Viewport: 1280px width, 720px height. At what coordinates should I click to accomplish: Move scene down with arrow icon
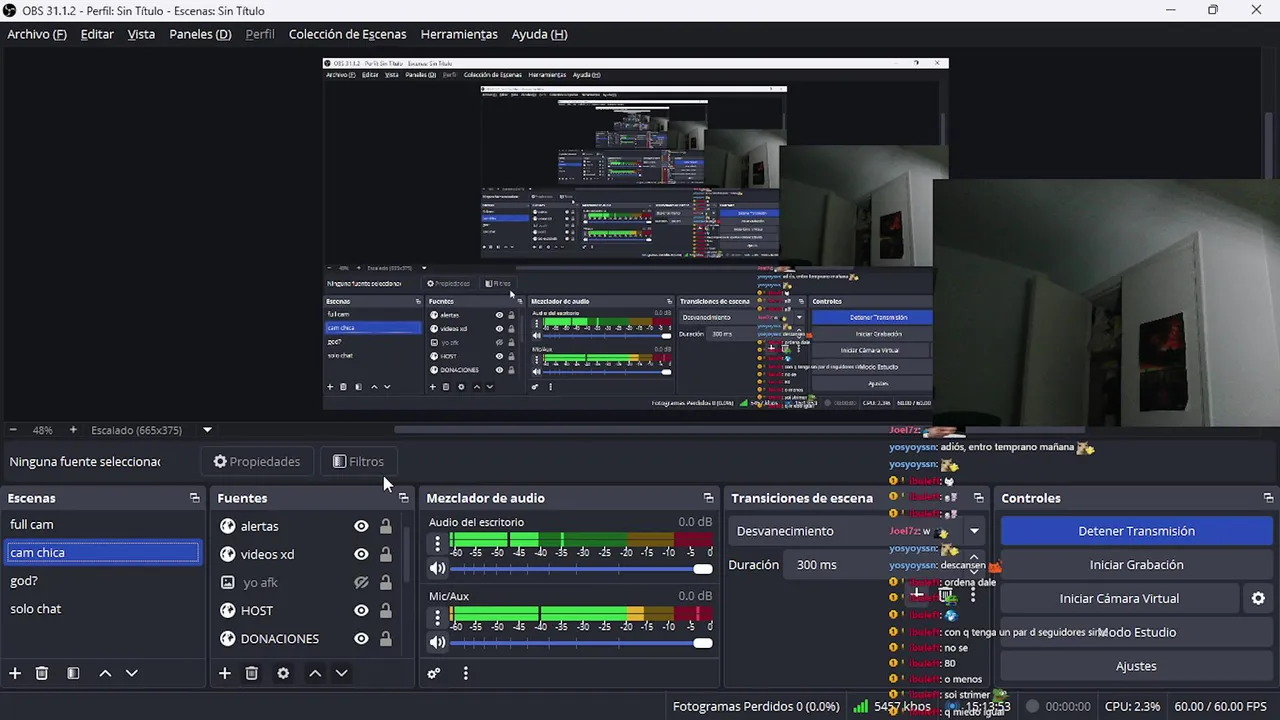(131, 673)
